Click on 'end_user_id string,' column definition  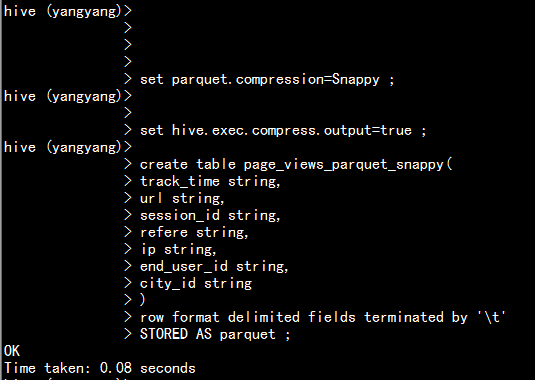click(x=214, y=266)
